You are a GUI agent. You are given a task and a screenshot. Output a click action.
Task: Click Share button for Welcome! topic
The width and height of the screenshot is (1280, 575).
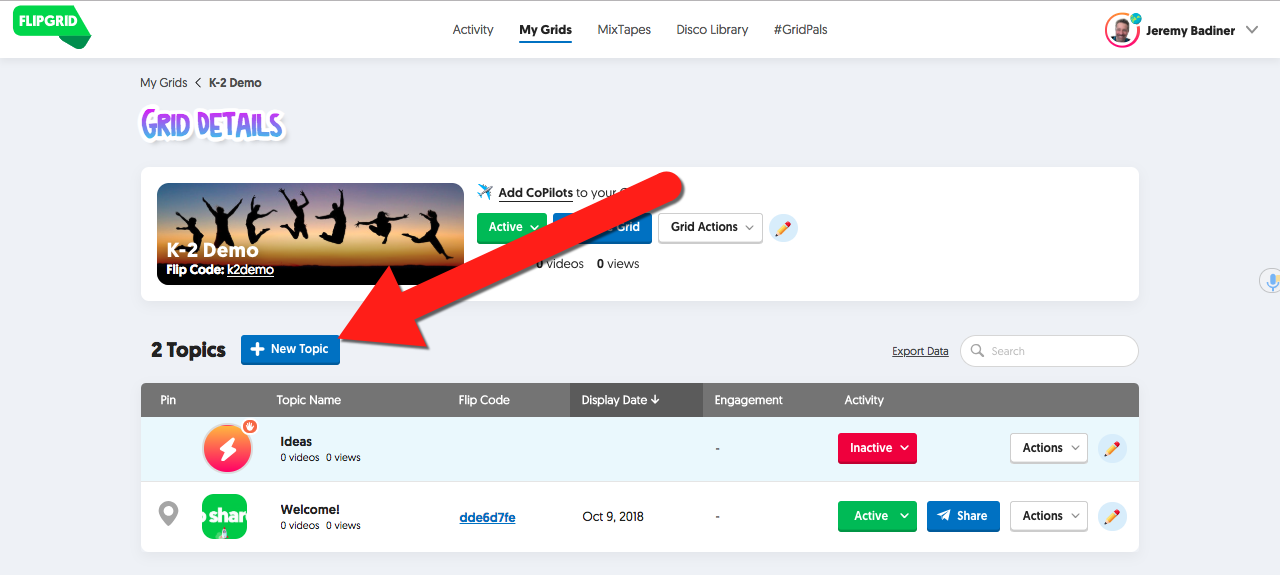[x=963, y=516]
